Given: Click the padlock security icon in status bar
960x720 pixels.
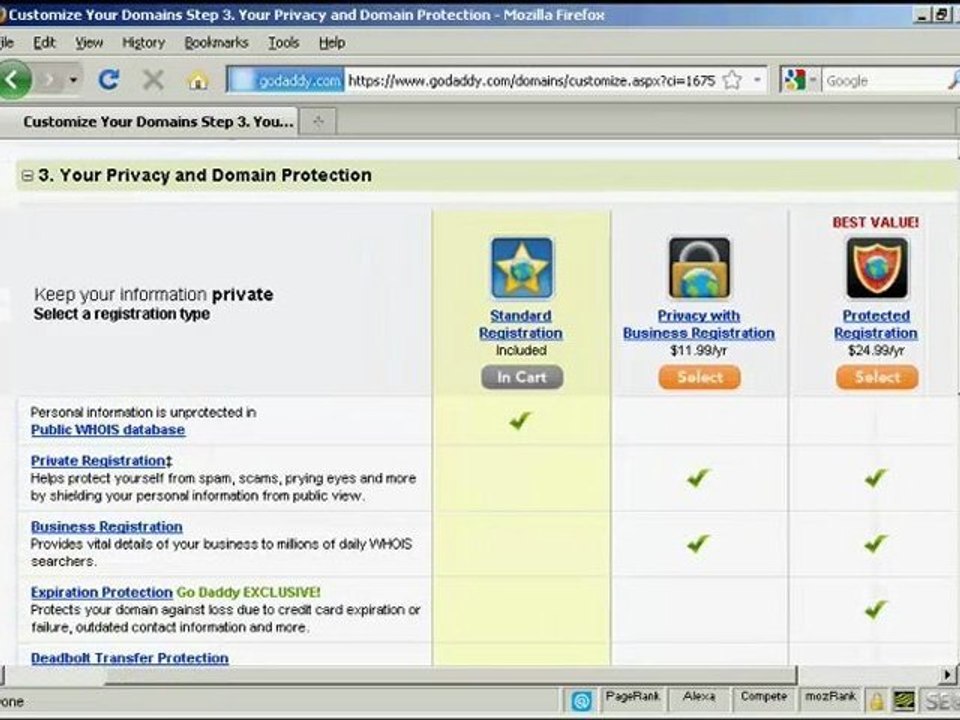Looking at the screenshot, I should click(877, 701).
